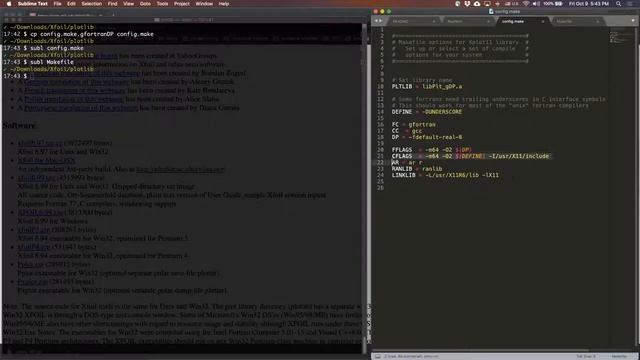This screenshot has width=640, height=360.
Task: Open the tab list dropdown at right
Action: pos(633,21)
